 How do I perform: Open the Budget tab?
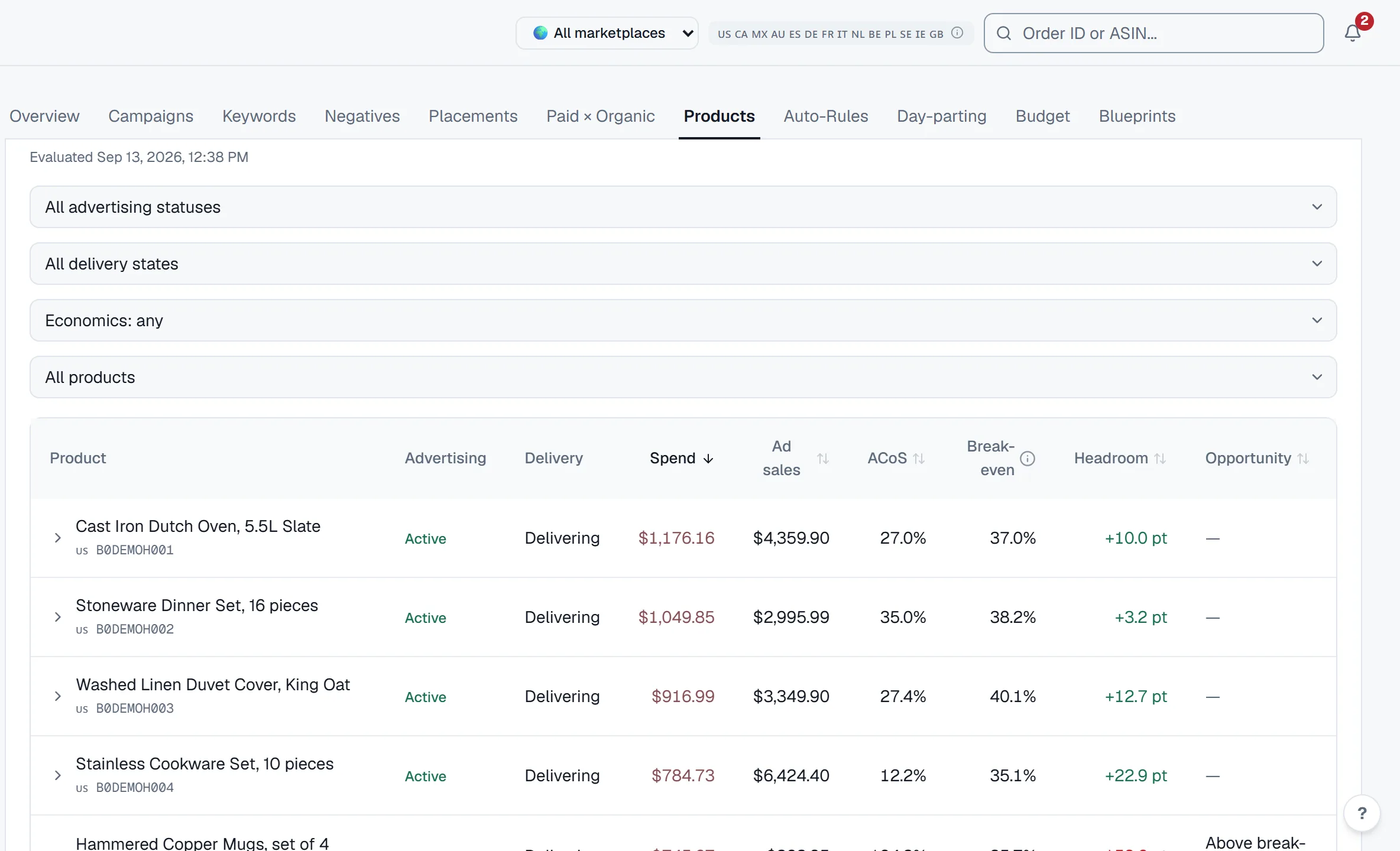[1043, 116]
